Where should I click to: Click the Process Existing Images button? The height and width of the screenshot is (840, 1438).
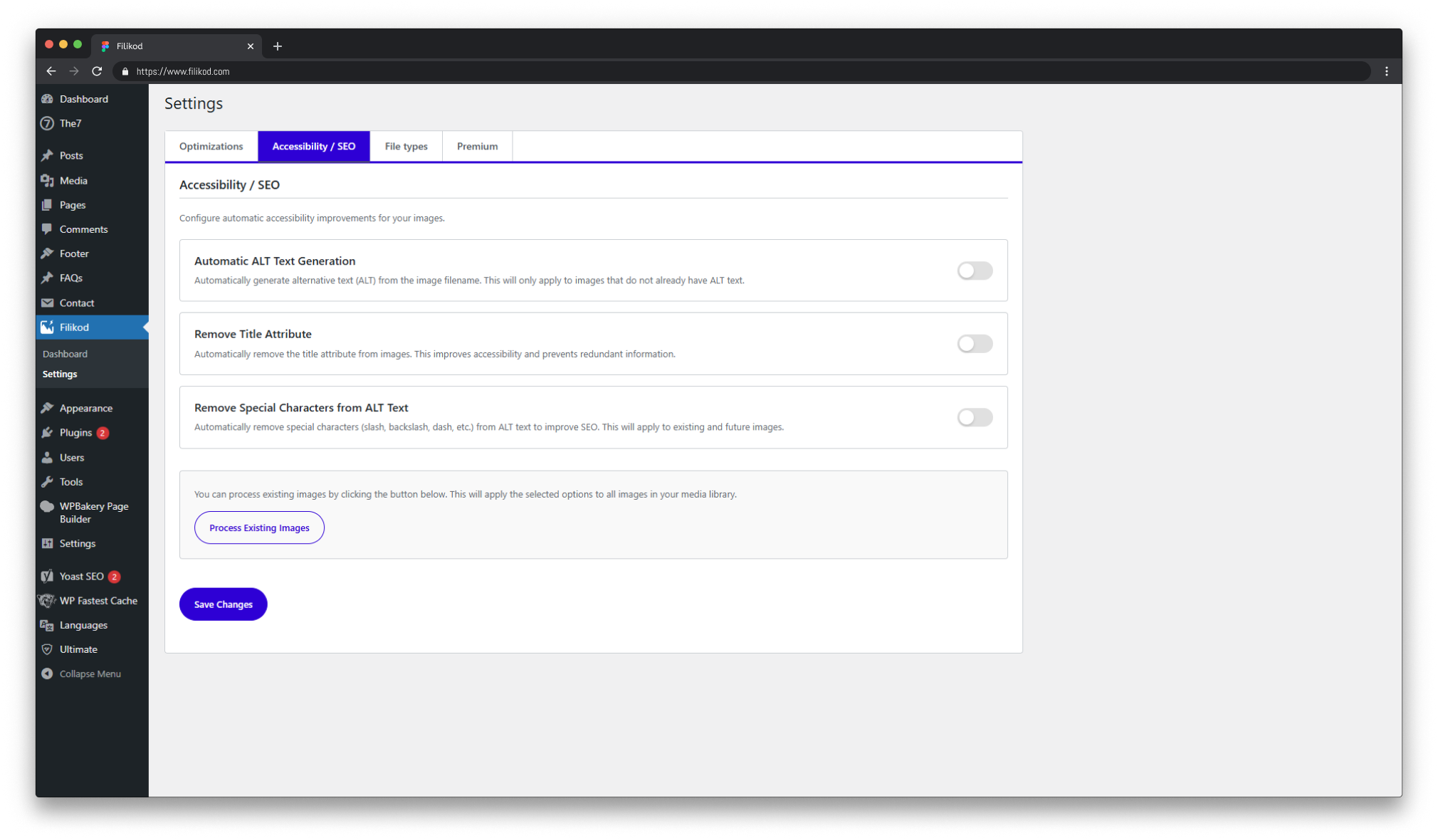coord(258,527)
